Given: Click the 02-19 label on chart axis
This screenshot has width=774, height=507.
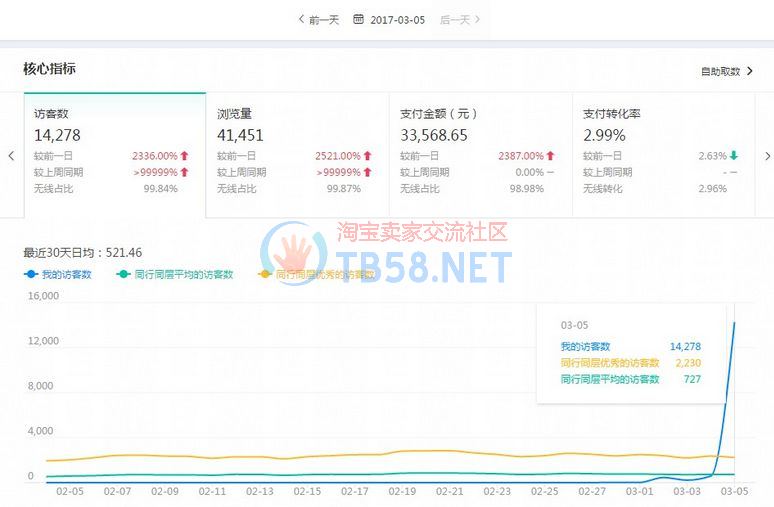Looking at the screenshot, I should (403, 491).
